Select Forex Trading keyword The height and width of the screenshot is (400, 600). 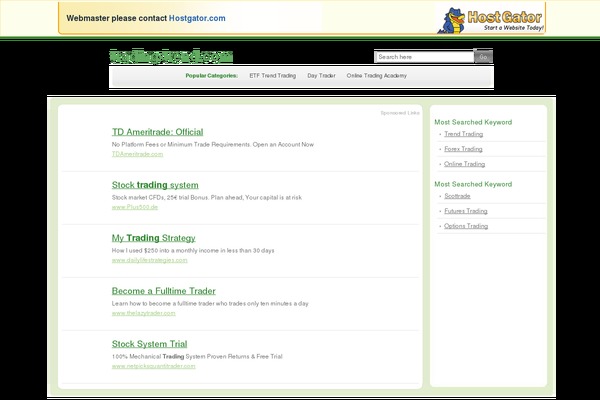463,149
